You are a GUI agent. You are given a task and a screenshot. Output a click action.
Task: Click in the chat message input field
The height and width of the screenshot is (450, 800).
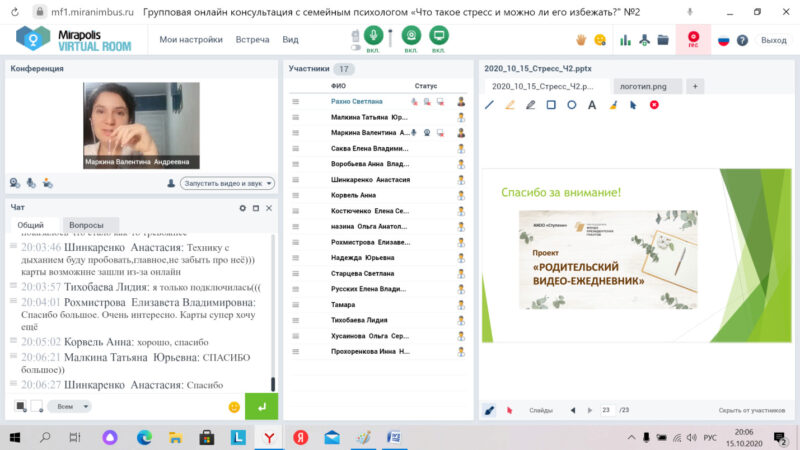click(x=158, y=406)
